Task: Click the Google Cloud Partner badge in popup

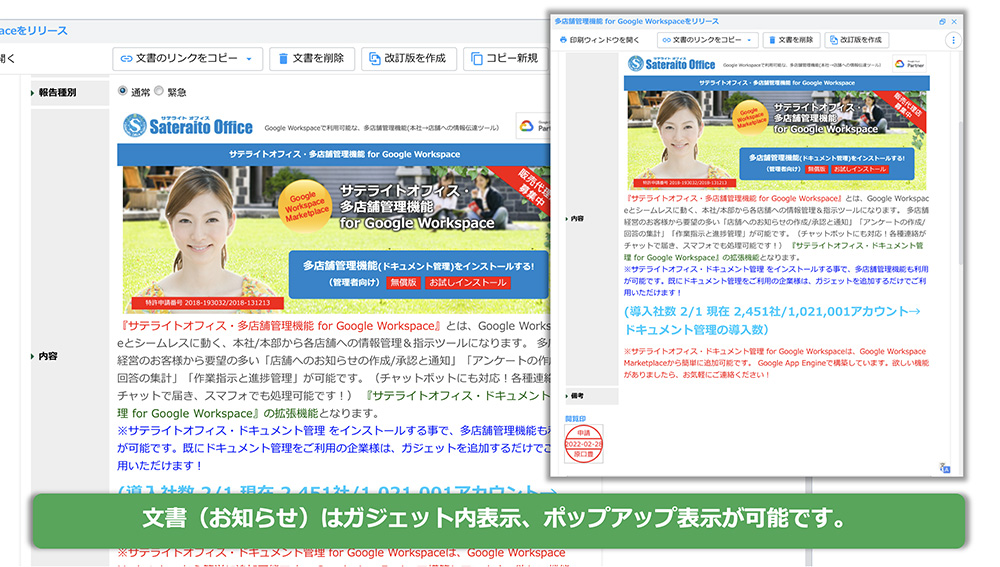Action: (x=909, y=64)
